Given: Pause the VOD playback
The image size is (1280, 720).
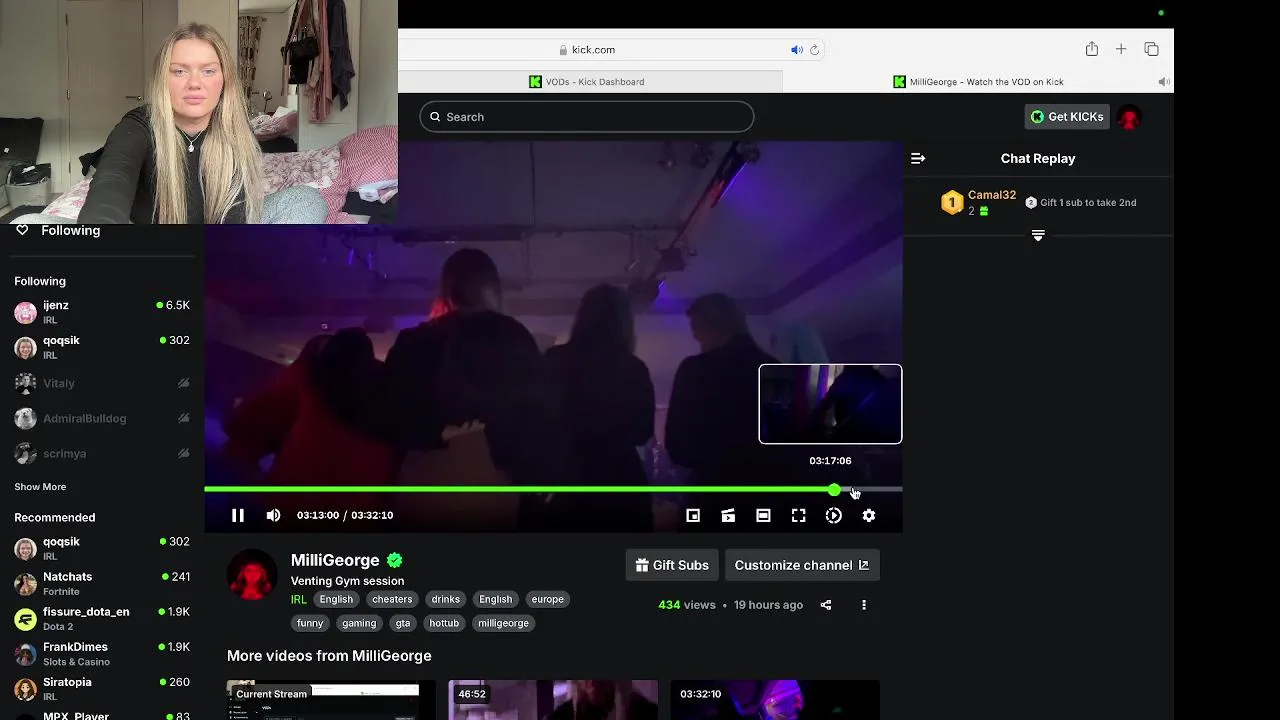Looking at the screenshot, I should 238,515.
